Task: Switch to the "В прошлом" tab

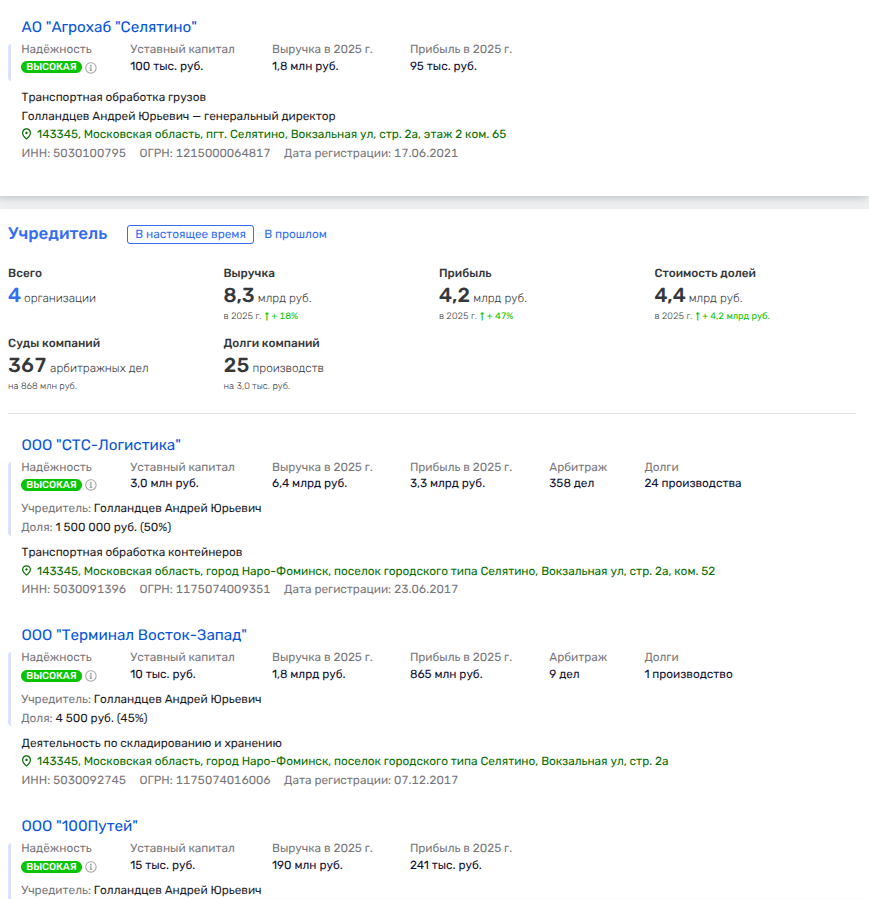Action: click(x=295, y=234)
